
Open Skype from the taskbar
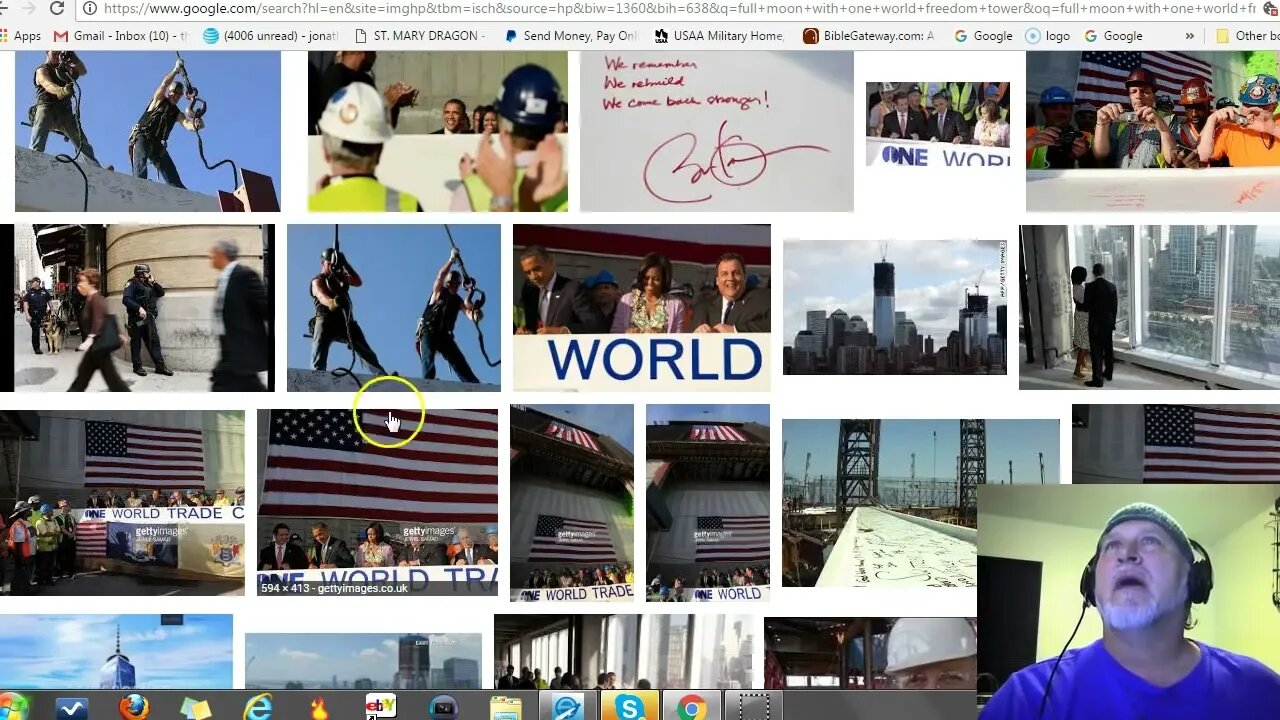(630, 707)
